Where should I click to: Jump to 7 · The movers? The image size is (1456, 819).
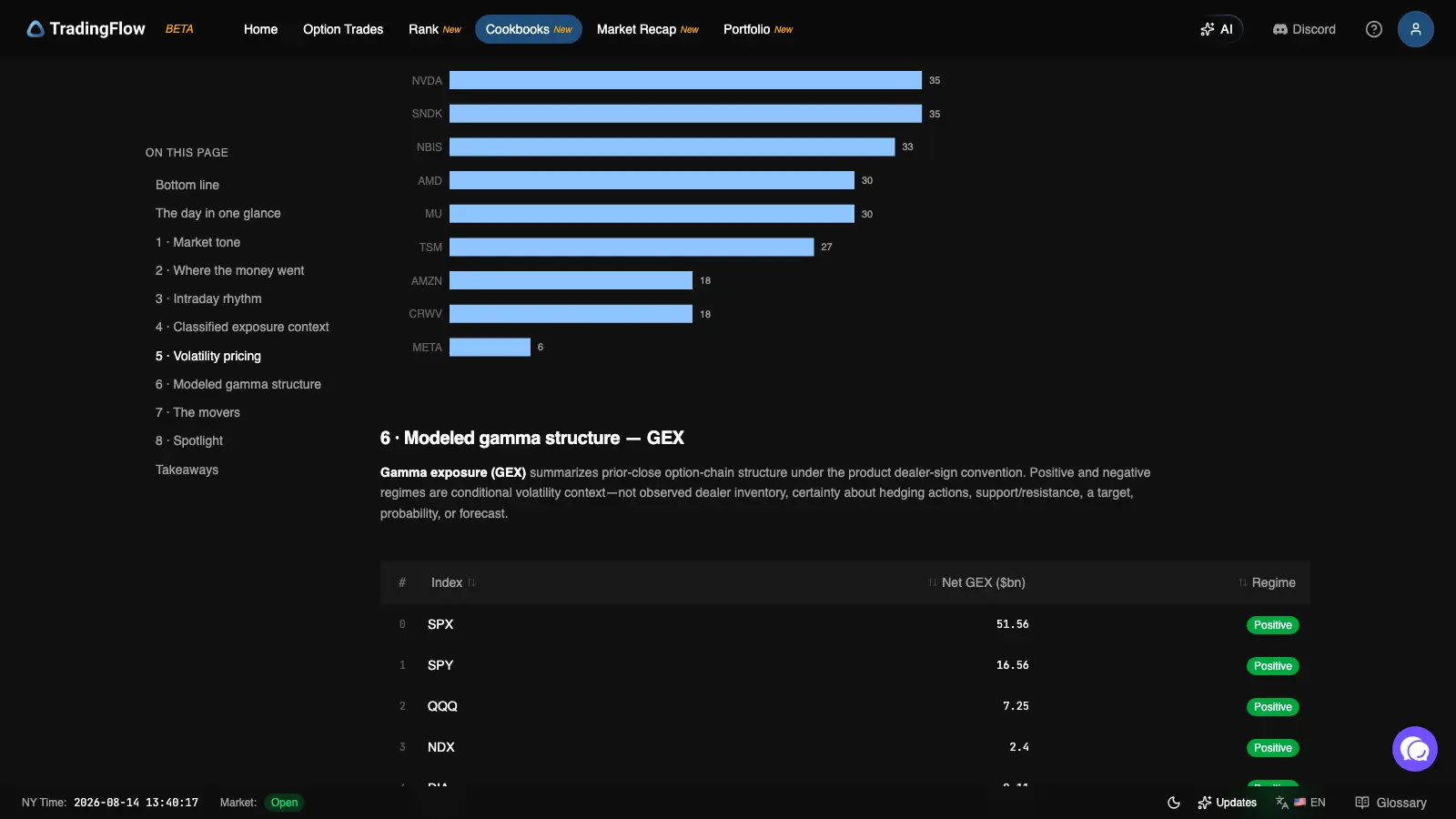pos(198,412)
